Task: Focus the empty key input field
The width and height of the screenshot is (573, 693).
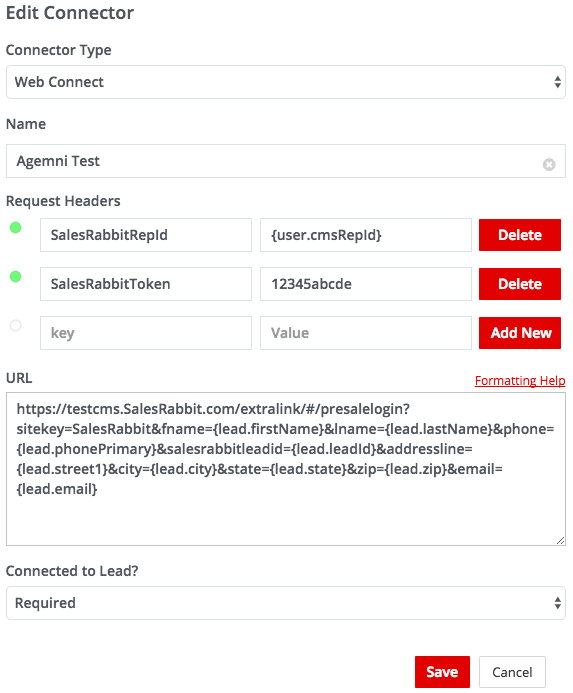Action: coord(146,333)
